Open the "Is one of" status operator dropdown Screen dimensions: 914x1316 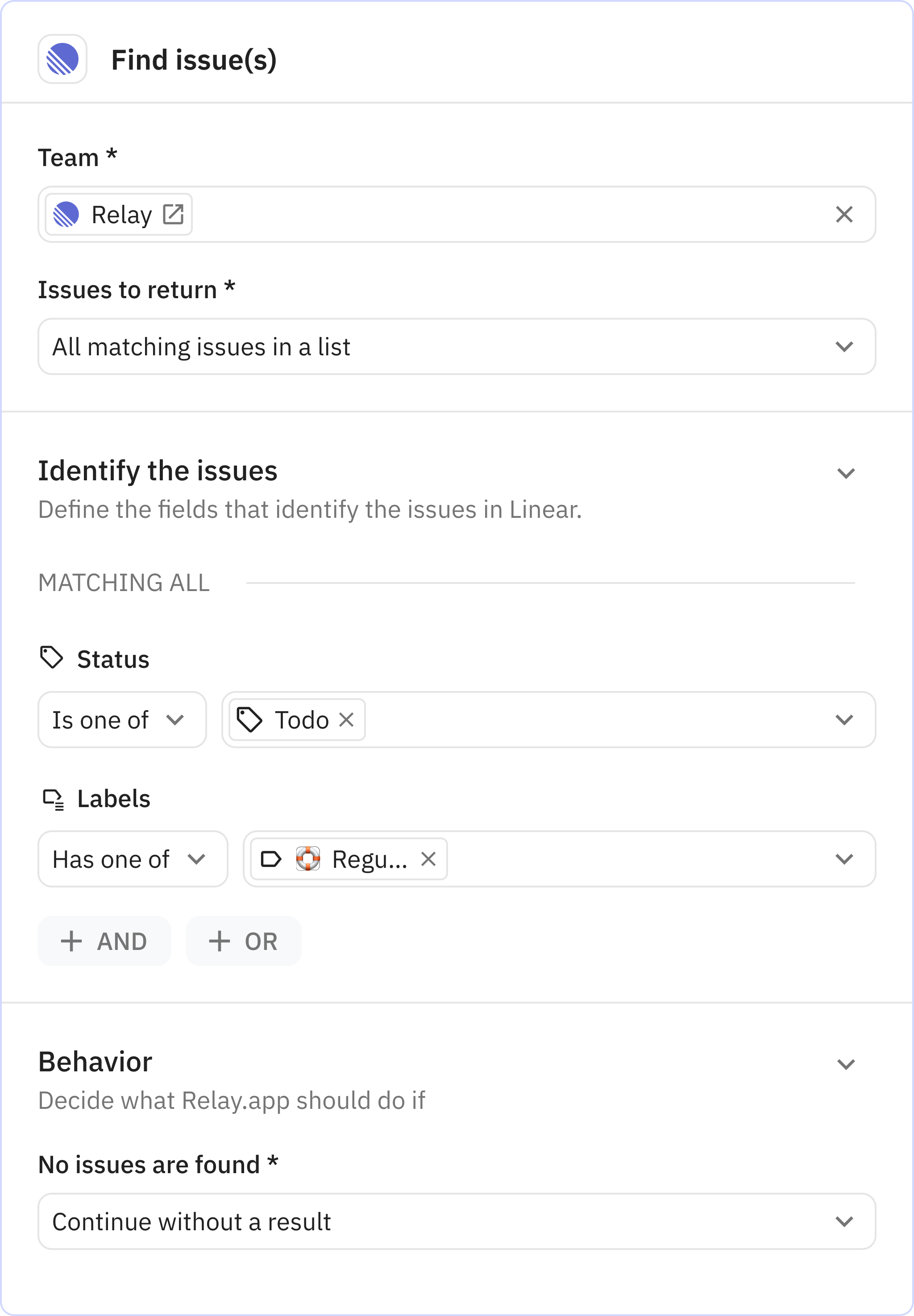(122, 720)
